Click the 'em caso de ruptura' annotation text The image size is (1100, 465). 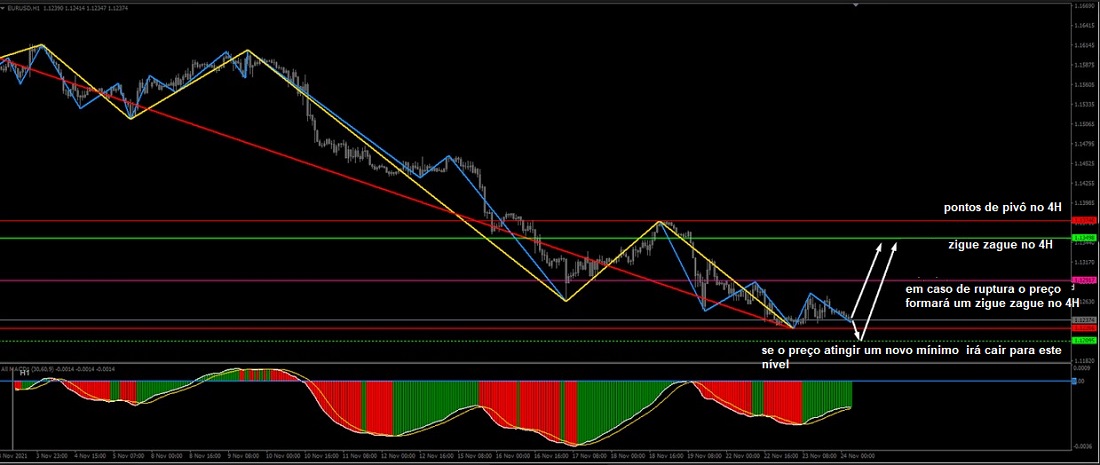pos(991,296)
